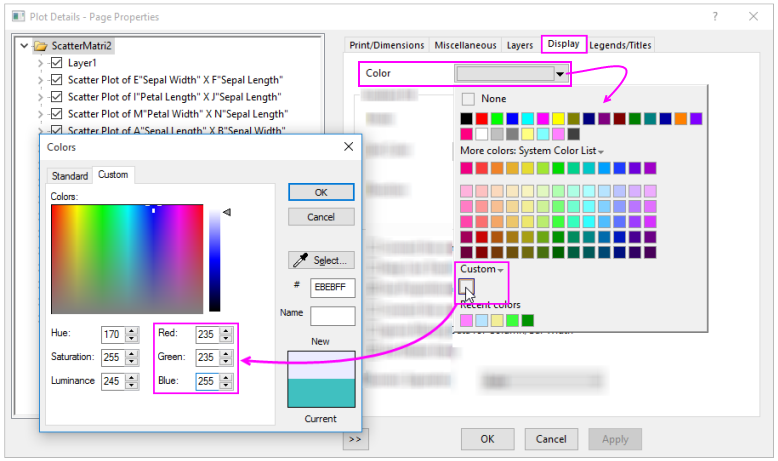
Task: Switch to the Miscellaneous tab
Action: click(465, 45)
